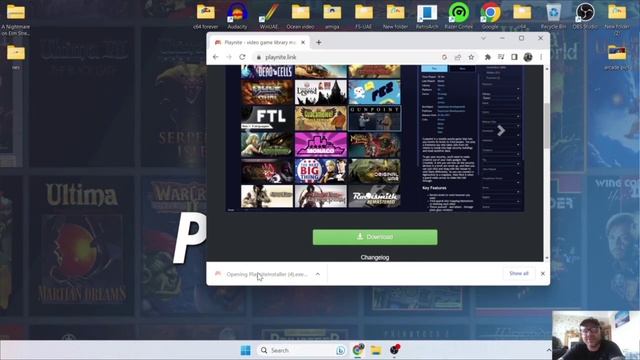Click the FEZ game cover
The image size is (640, 360).
(374, 92)
